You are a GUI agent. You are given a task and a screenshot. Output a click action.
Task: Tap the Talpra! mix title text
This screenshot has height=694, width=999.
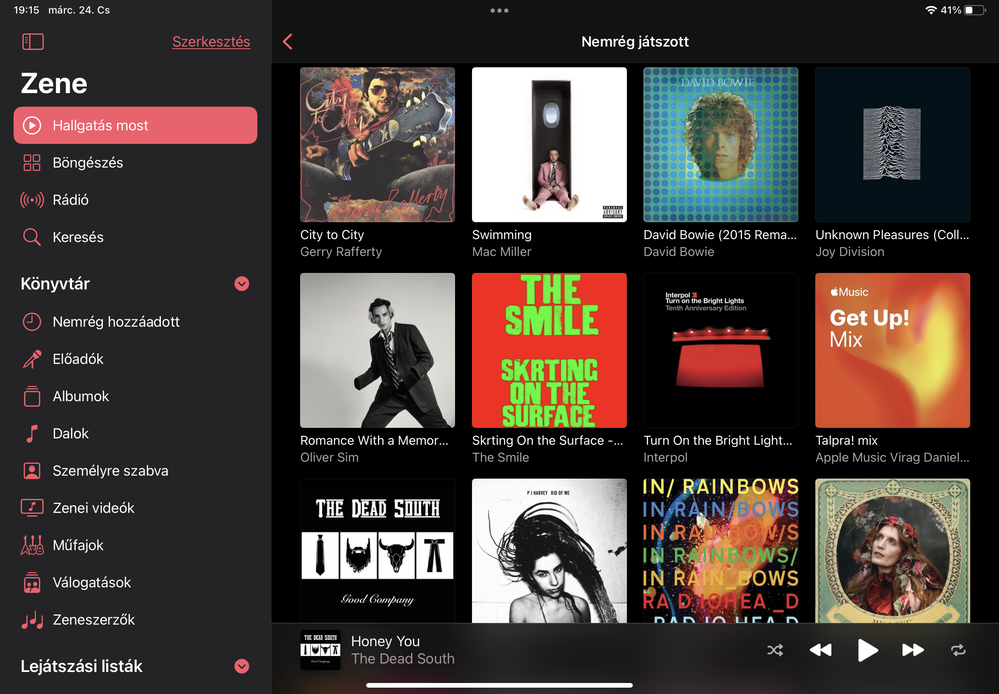pyautogui.click(x=847, y=440)
